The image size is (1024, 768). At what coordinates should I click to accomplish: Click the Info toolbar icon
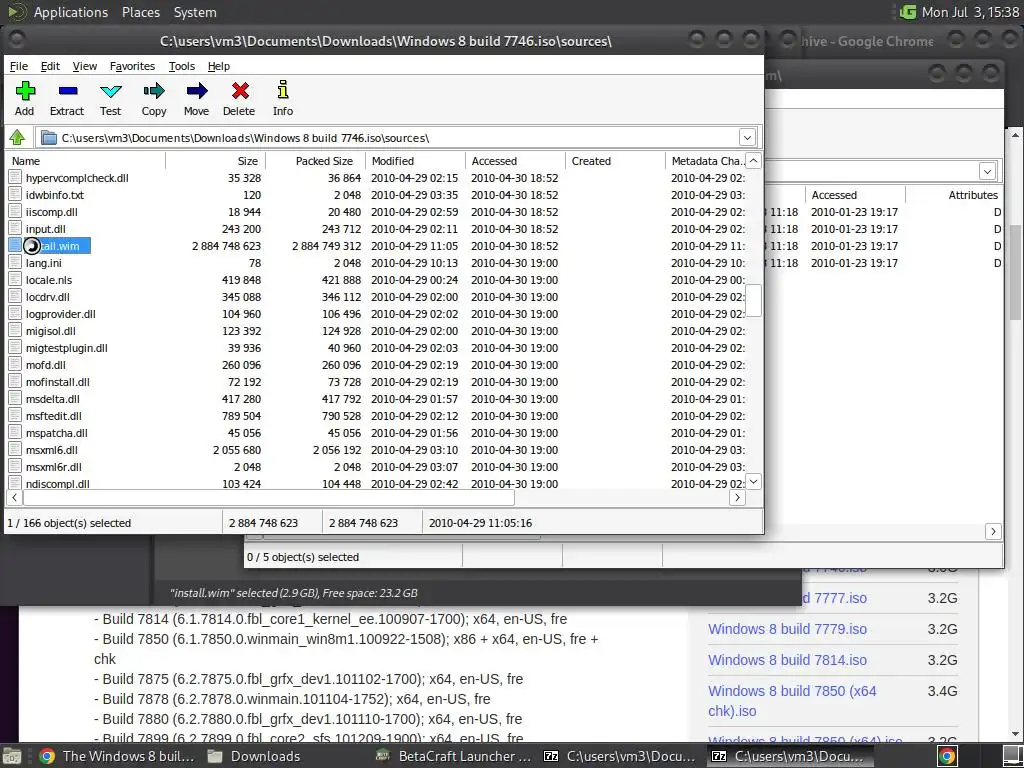pos(283,91)
